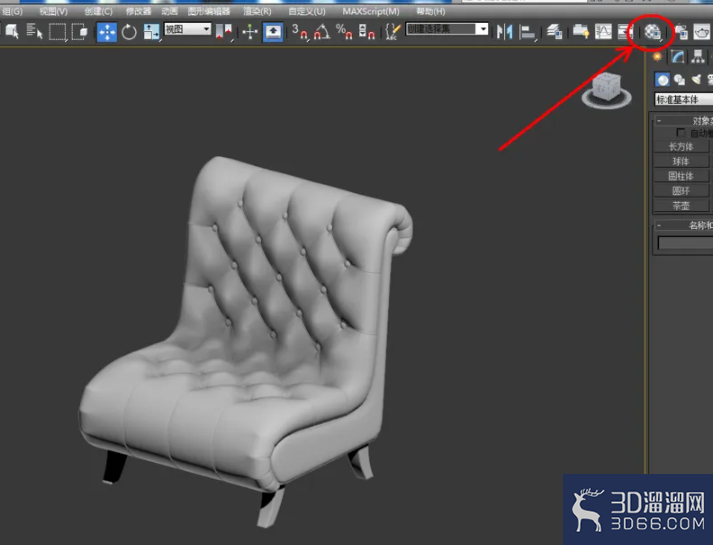The height and width of the screenshot is (545, 713).
Task: Select the Select Object tool icon
Action: (11, 31)
